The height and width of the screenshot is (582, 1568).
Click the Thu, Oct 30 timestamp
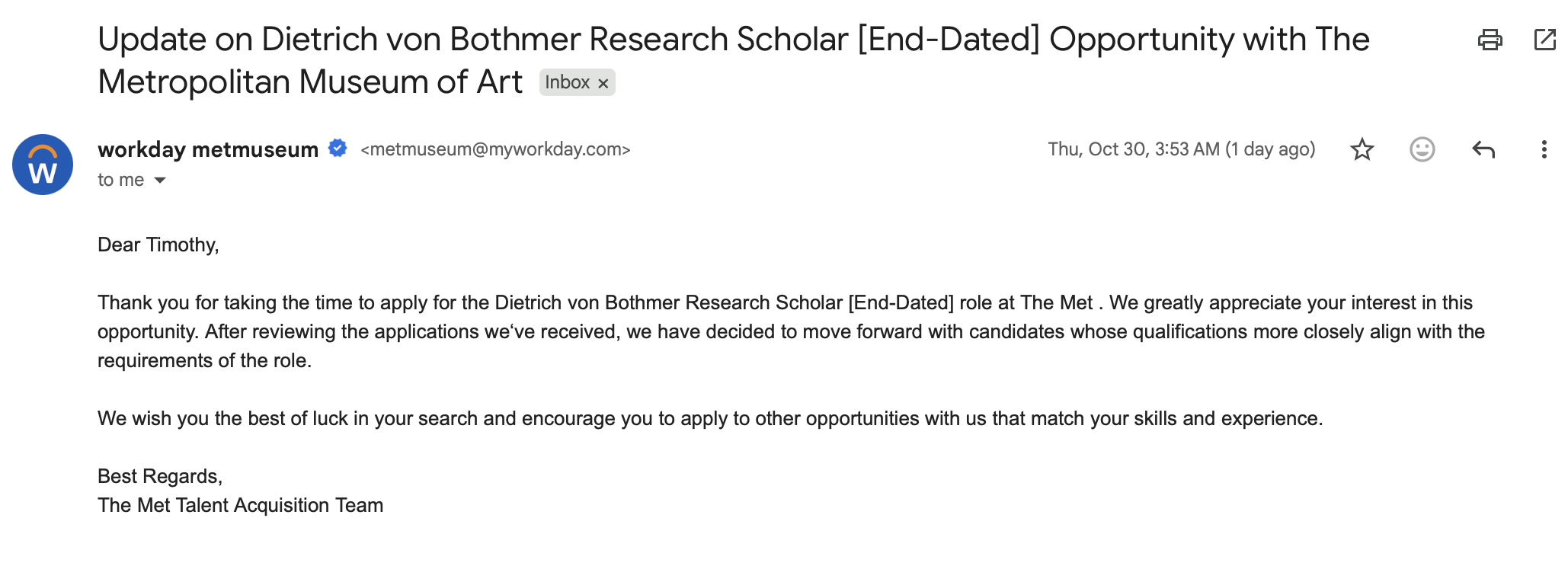[x=1181, y=149]
